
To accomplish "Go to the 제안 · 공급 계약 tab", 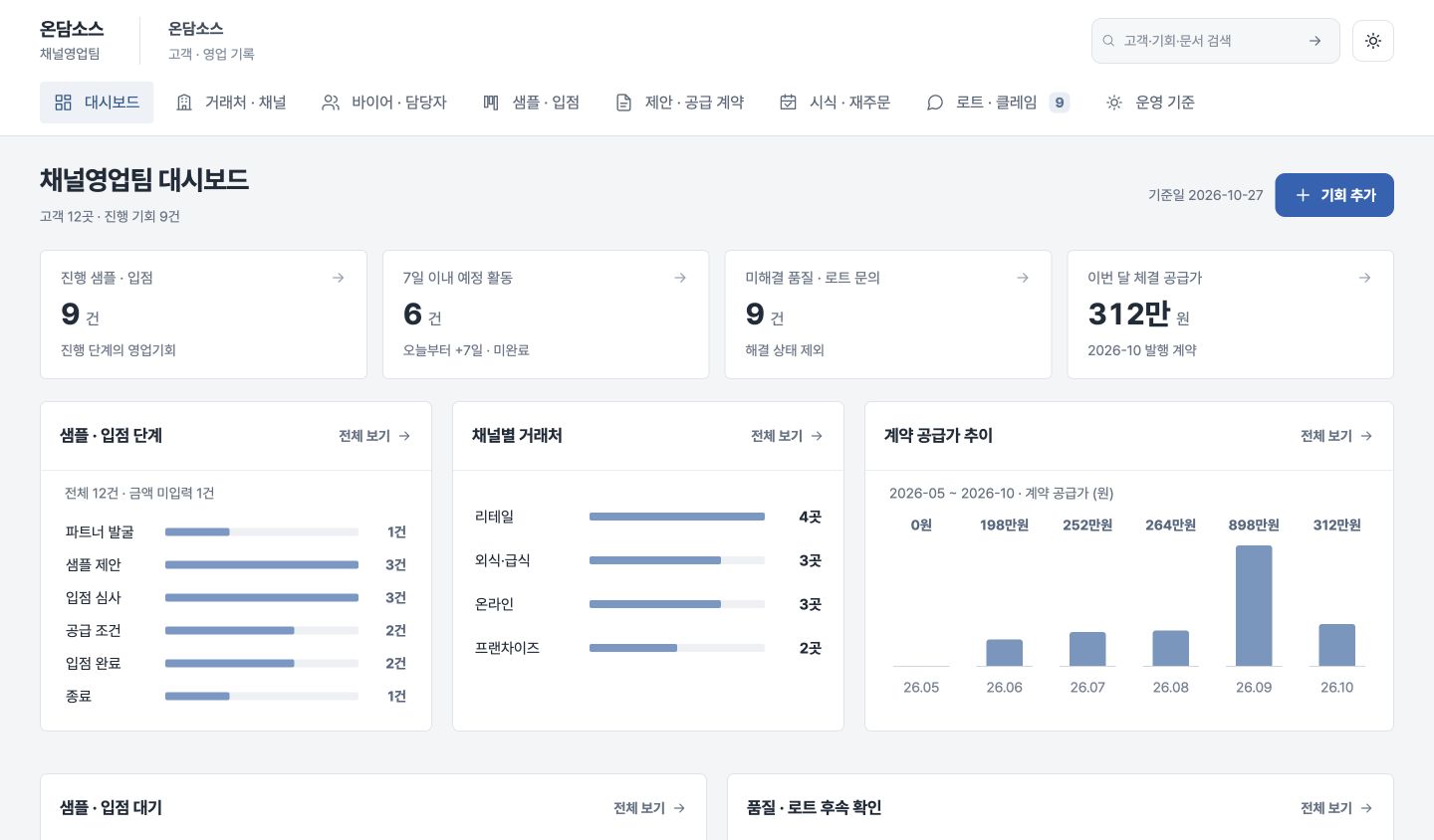I will click(679, 103).
